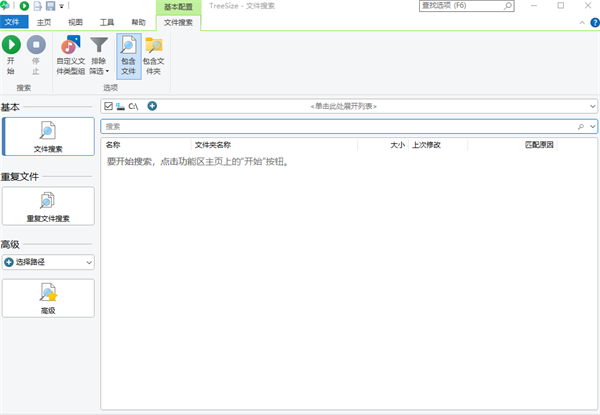Select 重复文件搜索 duplicate file search
This screenshot has width=600, height=415.
coord(49,205)
